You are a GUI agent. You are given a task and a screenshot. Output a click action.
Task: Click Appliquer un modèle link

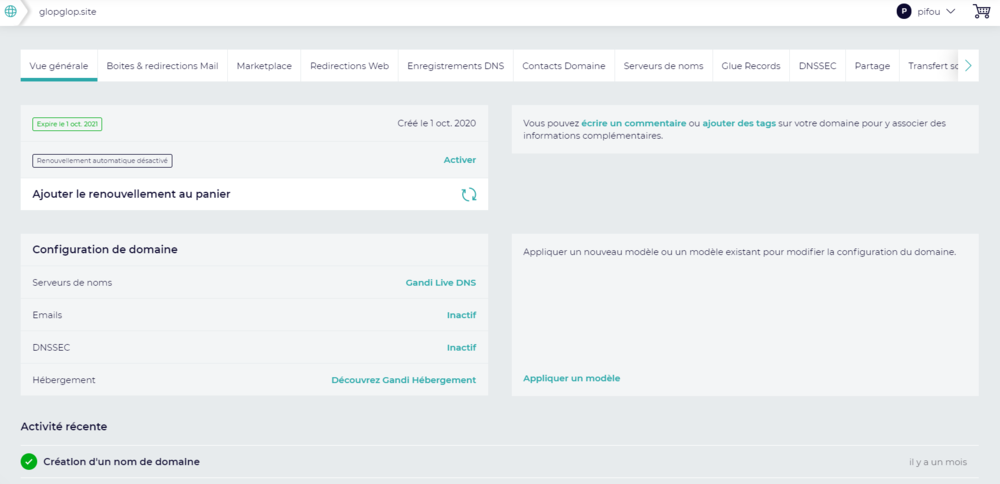[x=571, y=378]
